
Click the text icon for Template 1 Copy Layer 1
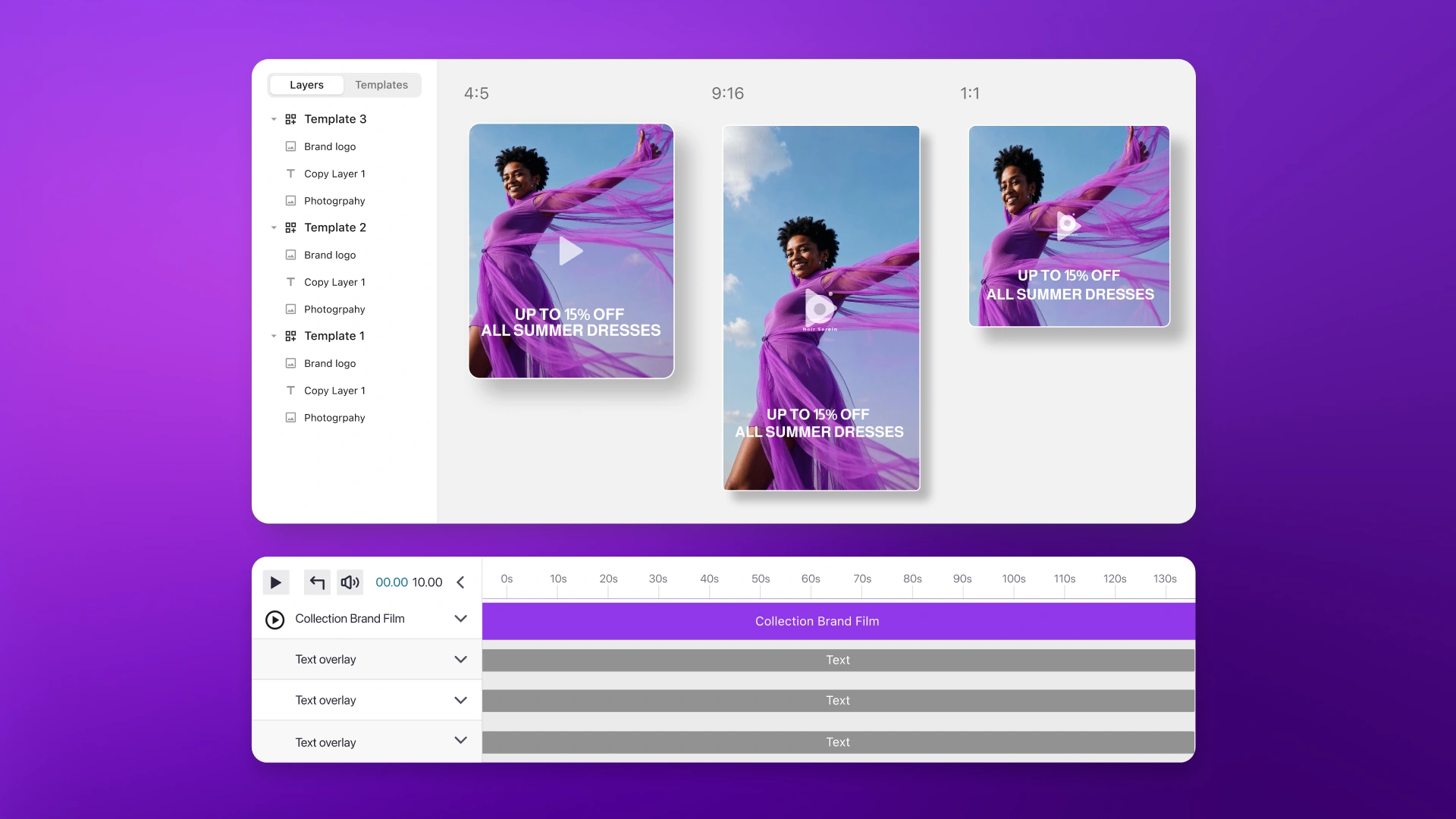point(290,391)
